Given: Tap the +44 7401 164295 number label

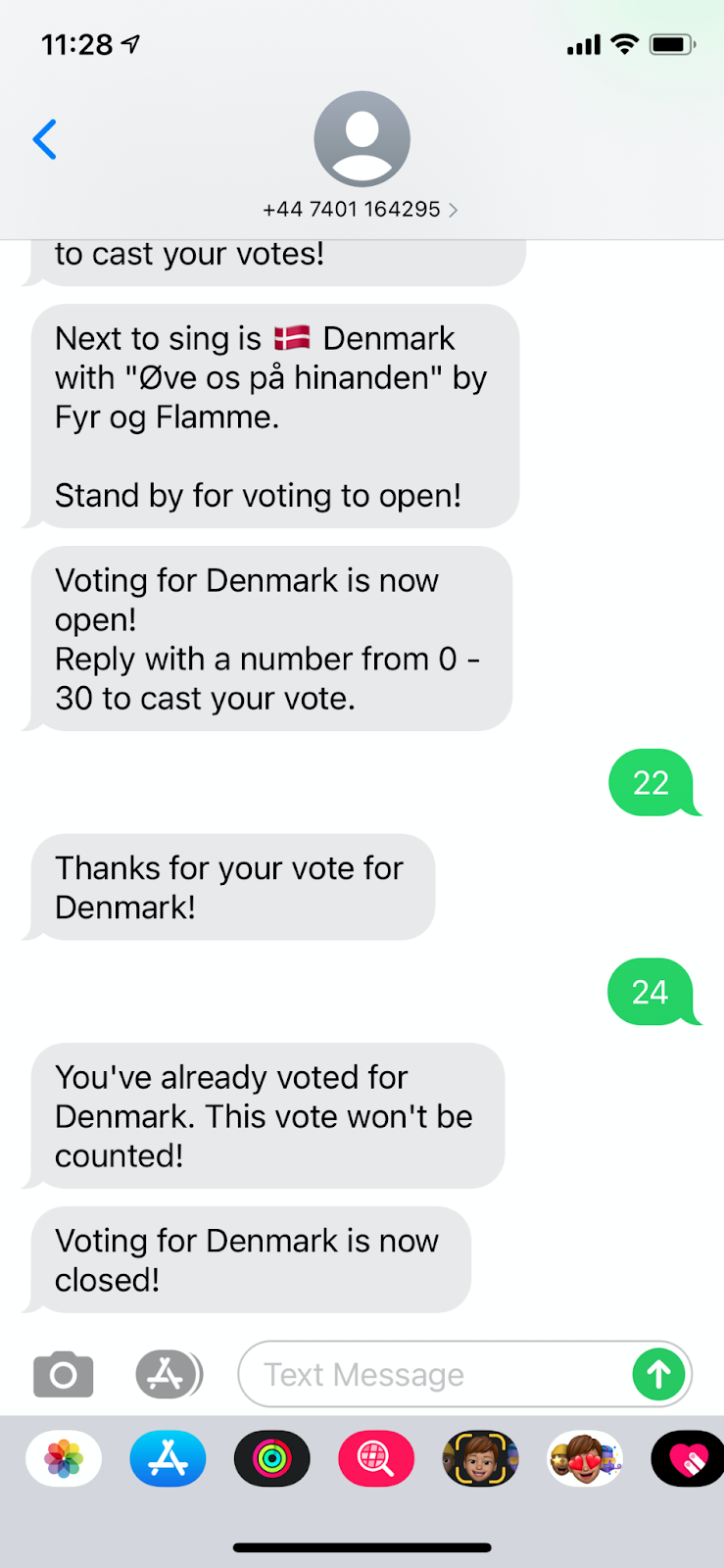Looking at the screenshot, I should click(351, 210).
